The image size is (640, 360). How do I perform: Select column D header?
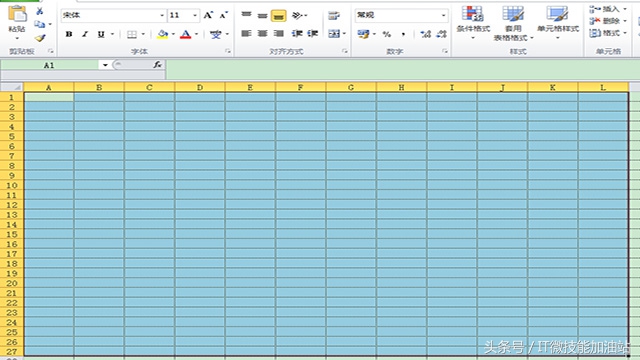(200, 87)
